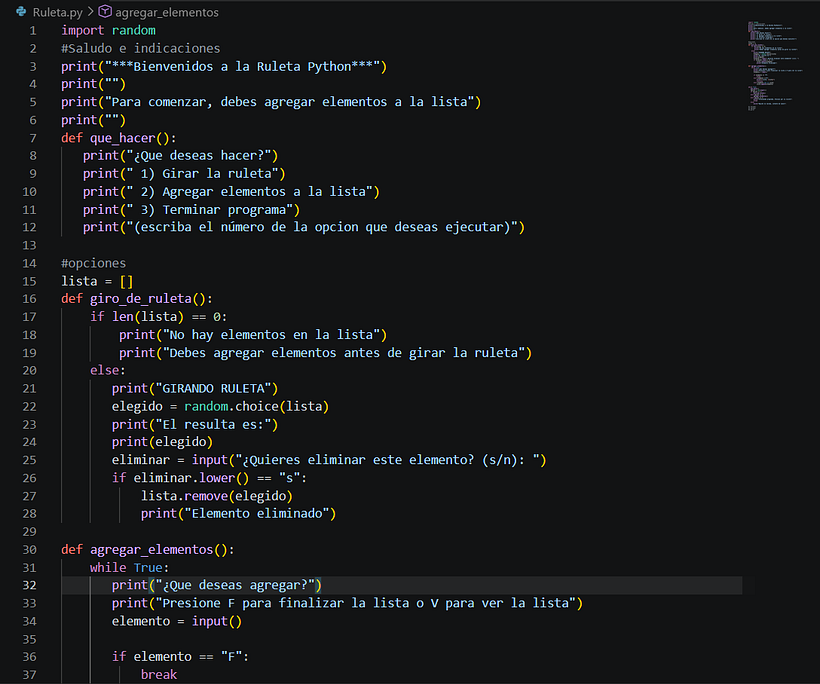This screenshot has height=684, width=820.
Task: Place cursor on 'def que_hacer():' line
Action: [119, 138]
